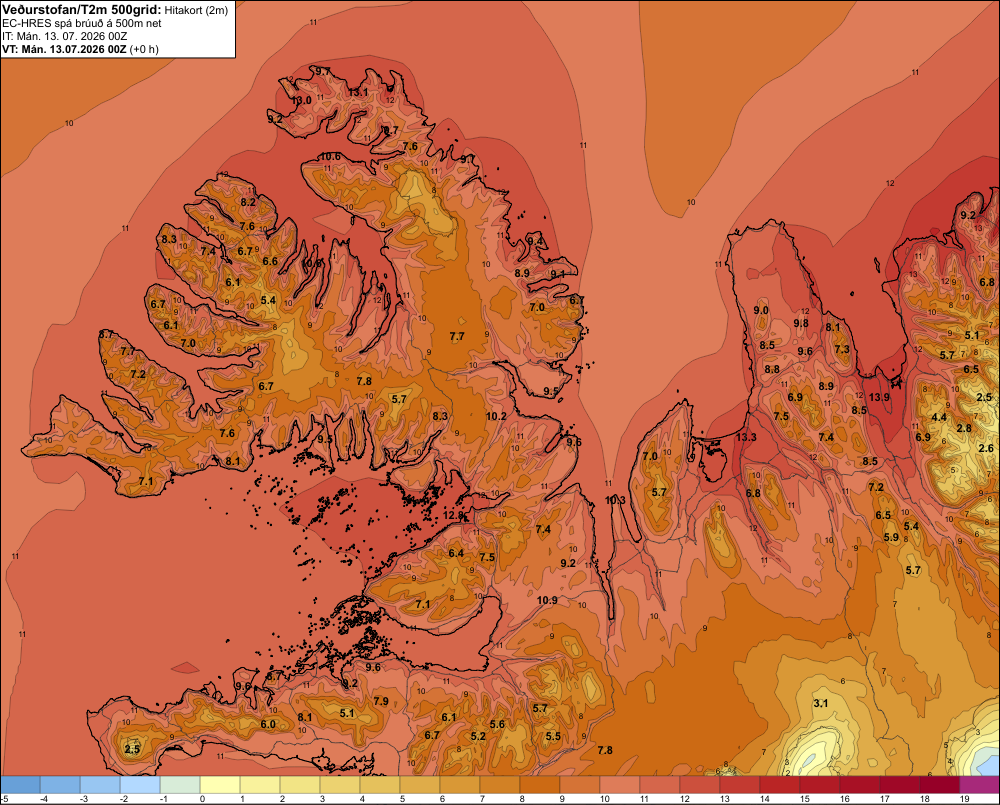Select the pale green legend swatch between -1 and 0
The image size is (1000, 805).
(180, 784)
